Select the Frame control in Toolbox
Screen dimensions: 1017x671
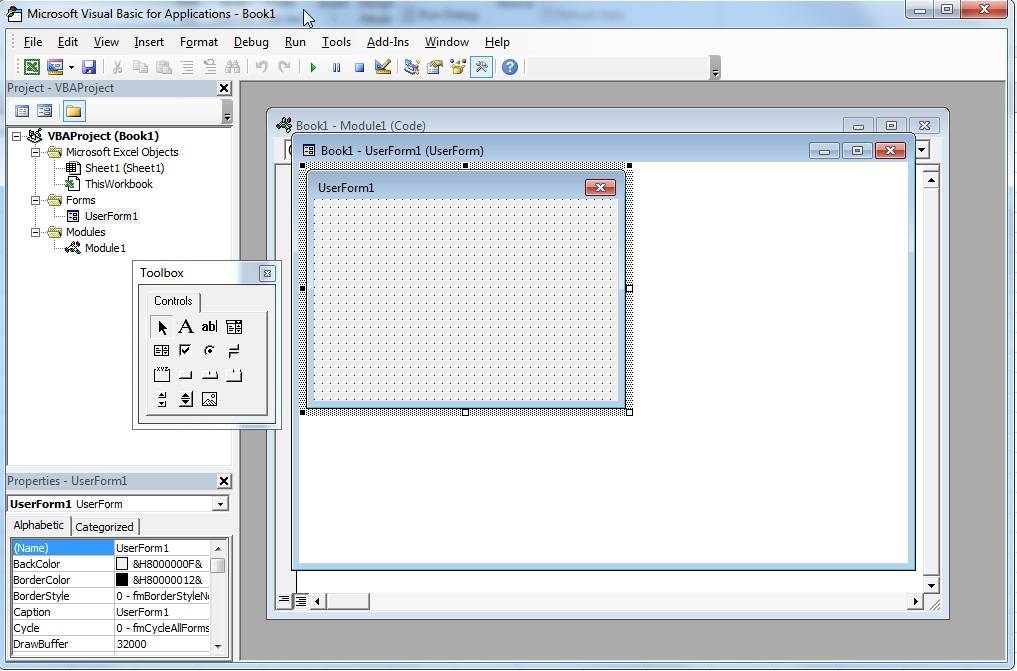[162, 375]
